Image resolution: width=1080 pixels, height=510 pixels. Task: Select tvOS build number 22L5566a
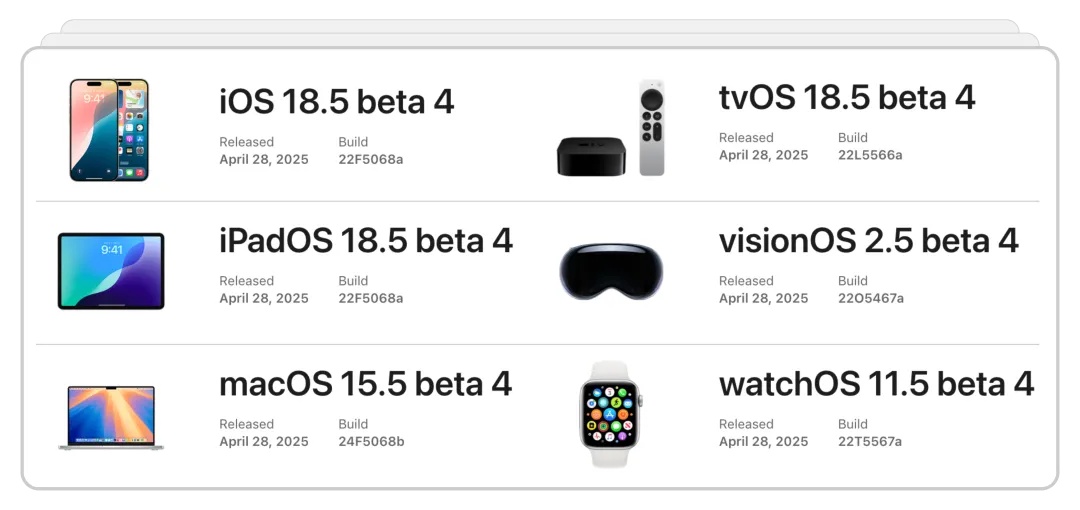[870, 155]
